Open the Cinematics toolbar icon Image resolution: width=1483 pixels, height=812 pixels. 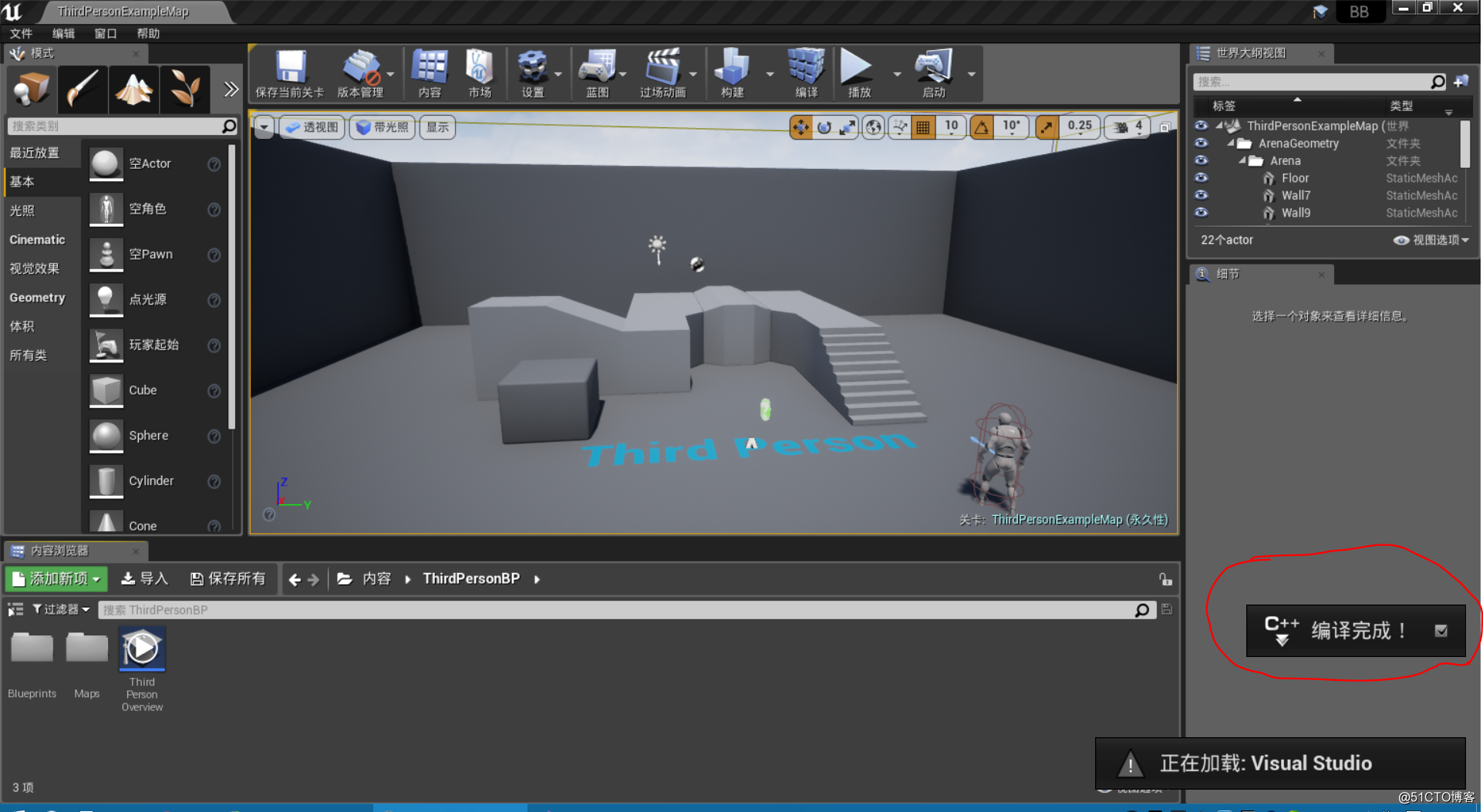click(662, 73)
